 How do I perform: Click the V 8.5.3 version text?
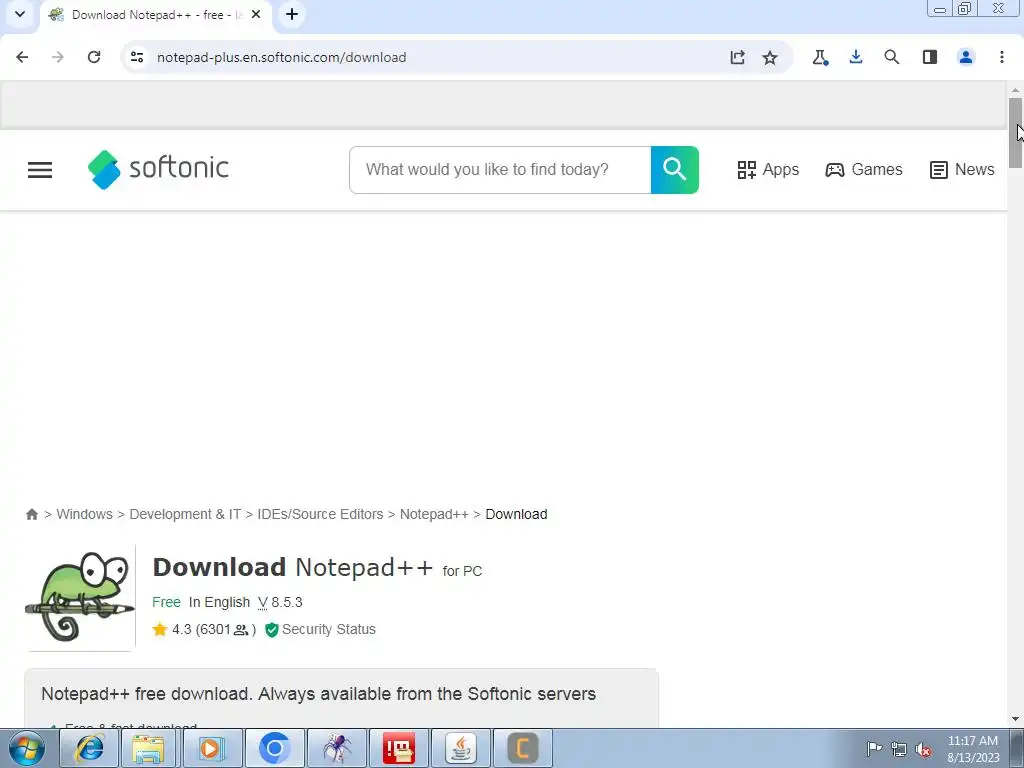(x=280, y=602)
